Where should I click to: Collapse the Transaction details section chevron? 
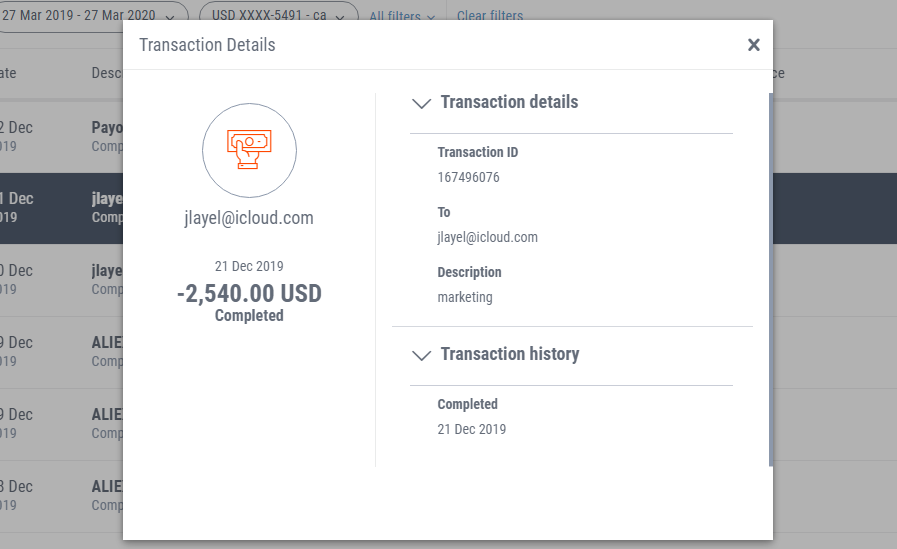pos(422,103)
